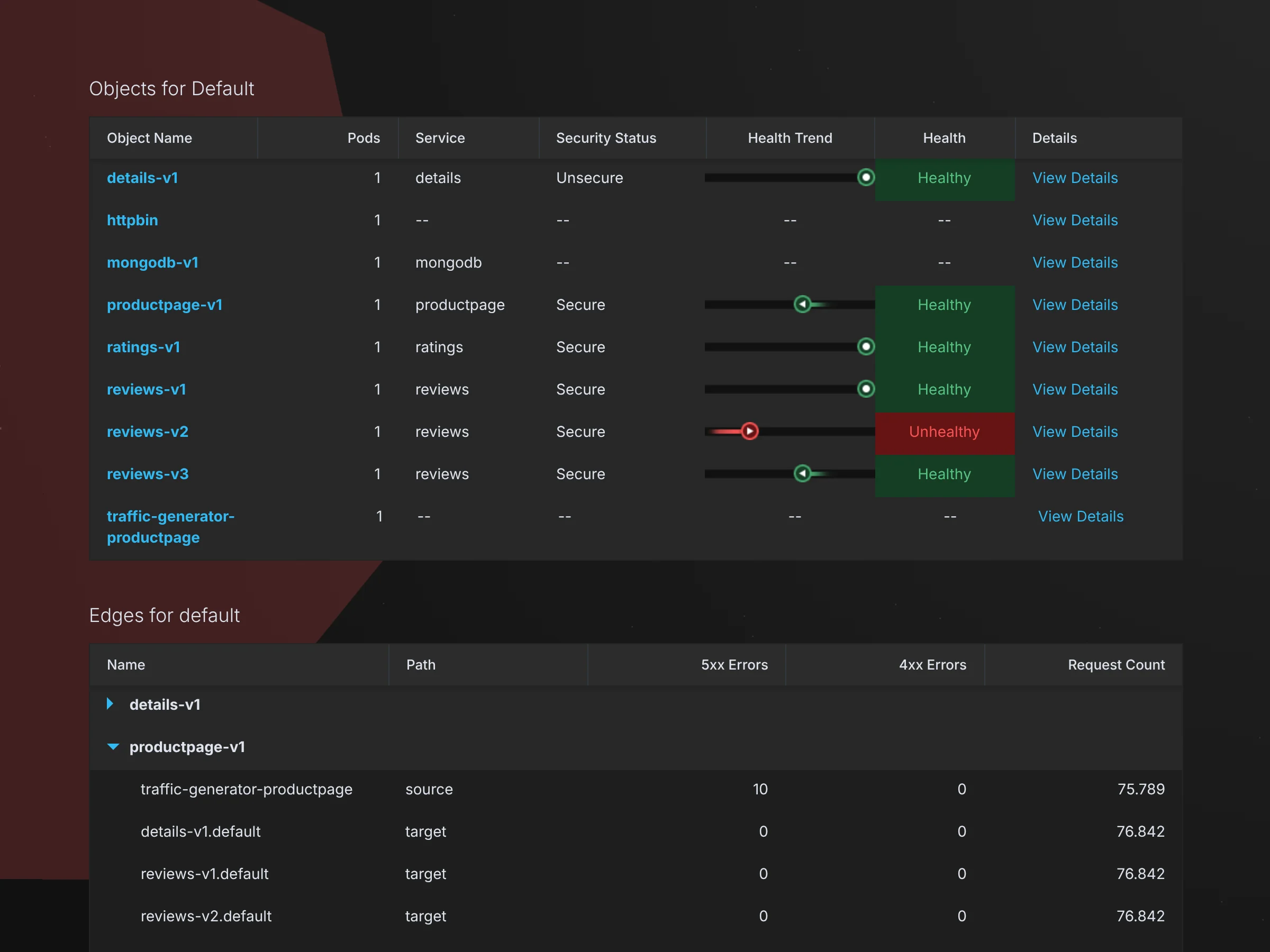Open the productpage-v1 object link
1270x952 pixels.
(165, 305)
